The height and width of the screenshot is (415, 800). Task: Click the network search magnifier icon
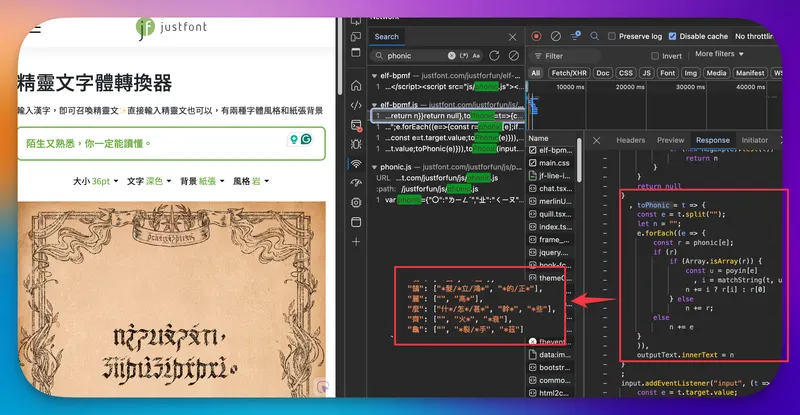[594, 36]
